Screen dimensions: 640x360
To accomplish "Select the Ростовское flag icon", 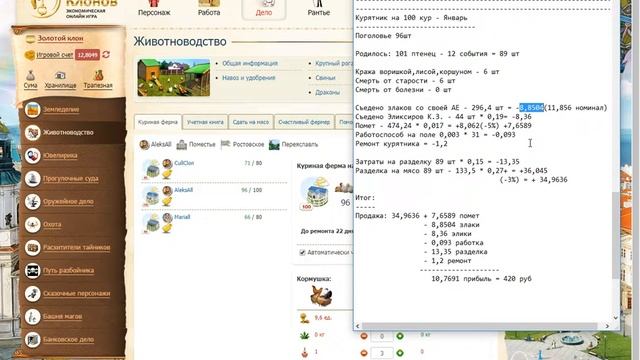I will [x=225, y=144].
